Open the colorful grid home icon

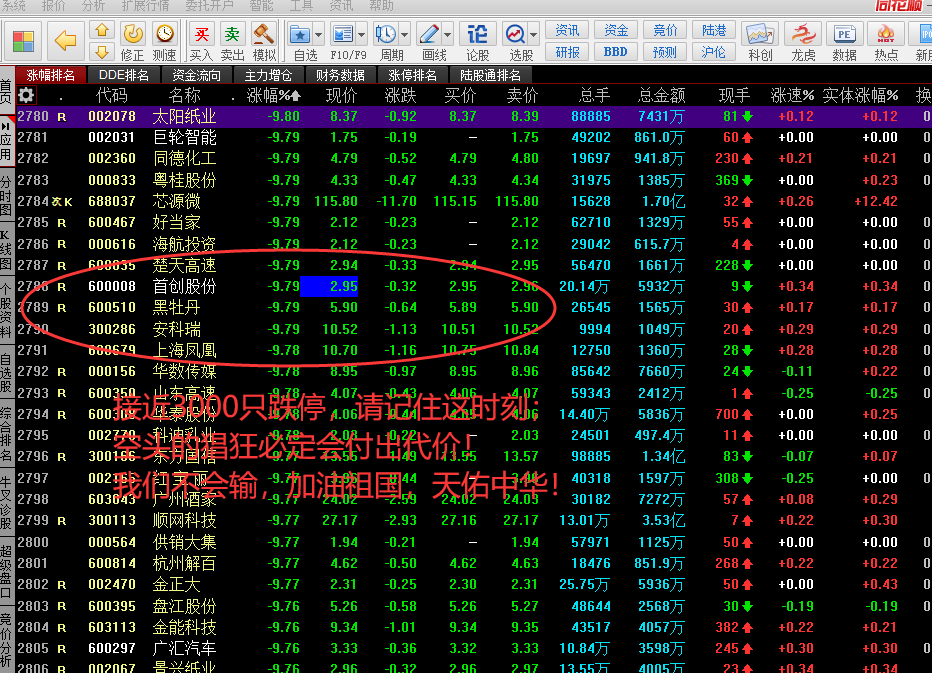[x=24, y=41]
